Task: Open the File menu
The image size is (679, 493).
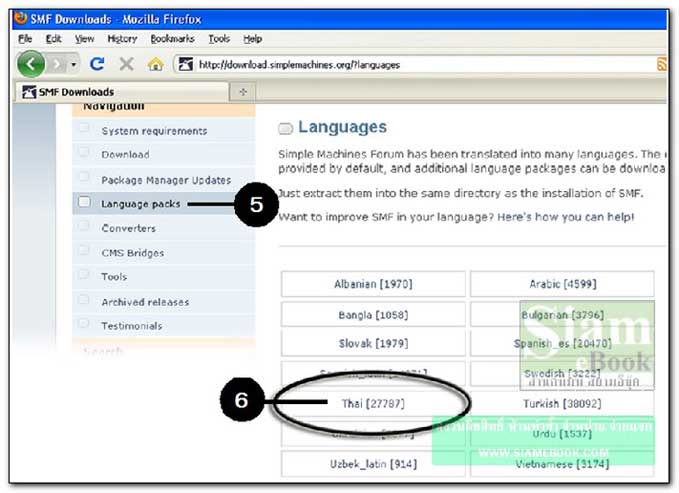Action: pos(25,39)
